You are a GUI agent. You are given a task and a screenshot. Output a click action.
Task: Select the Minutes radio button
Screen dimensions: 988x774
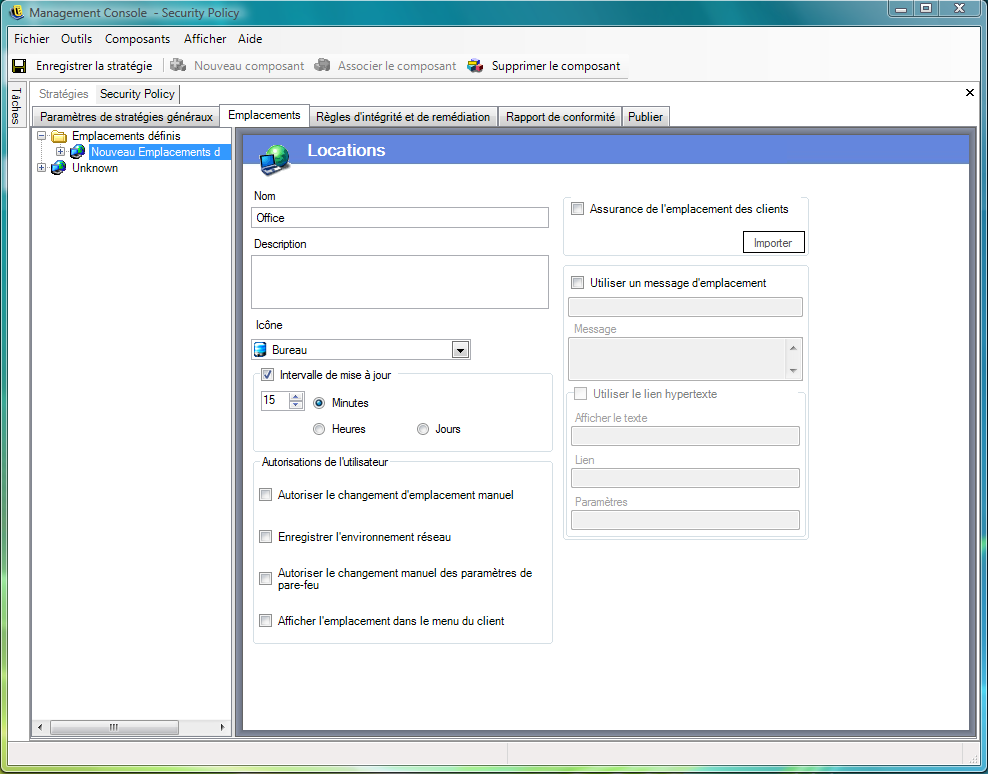319,403
